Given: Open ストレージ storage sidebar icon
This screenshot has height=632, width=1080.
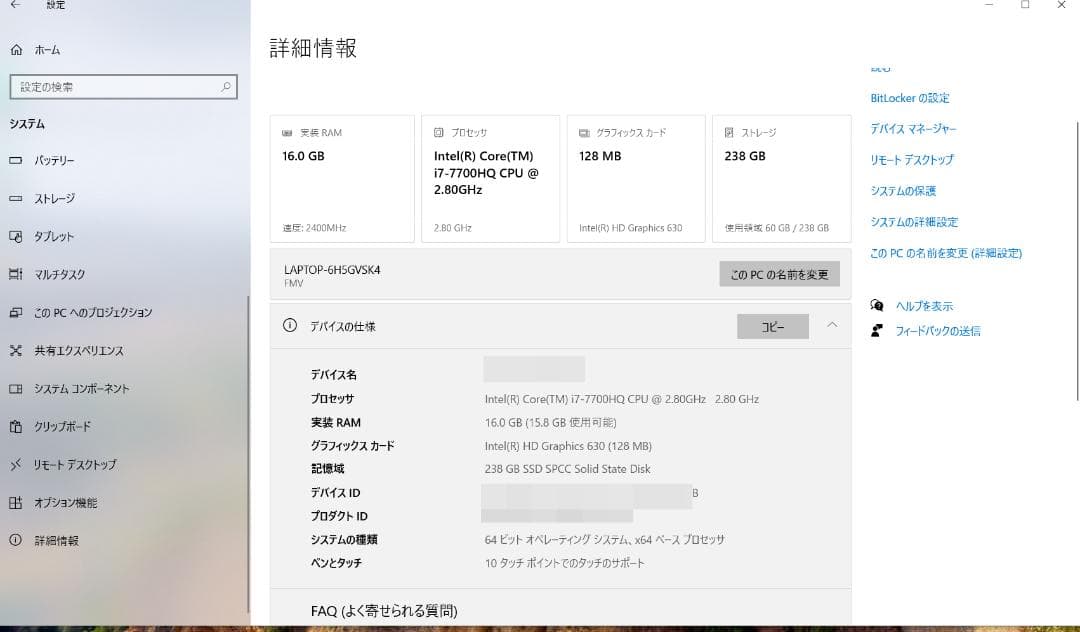Looking at the screenshot, I should pyautogui.click(x=16, y=198).
